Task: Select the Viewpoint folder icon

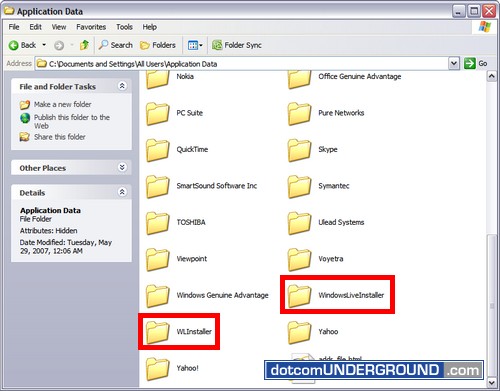Action: coord(158,259)
